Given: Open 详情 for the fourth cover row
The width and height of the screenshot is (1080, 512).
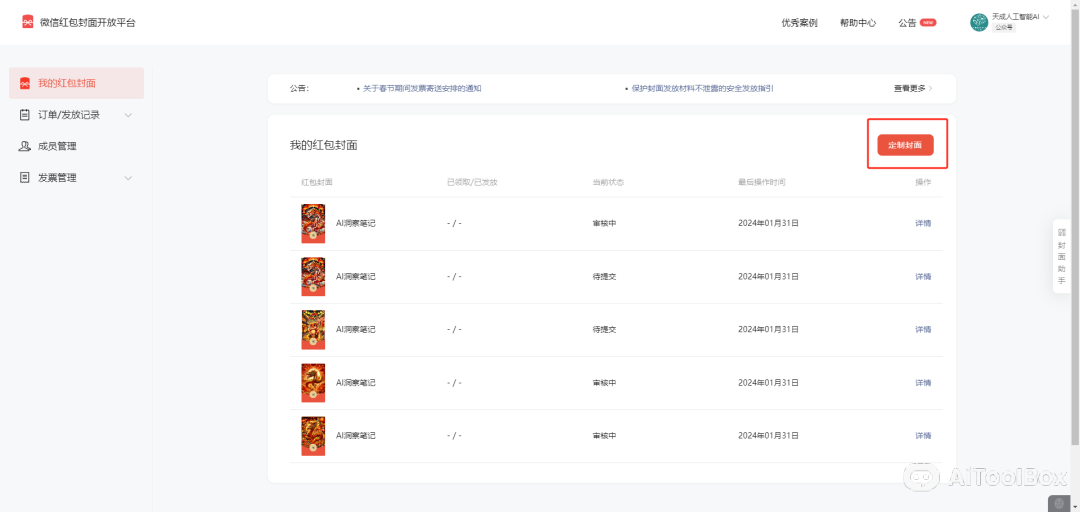Looking at the screenshot, I should (x=923, y=382).
